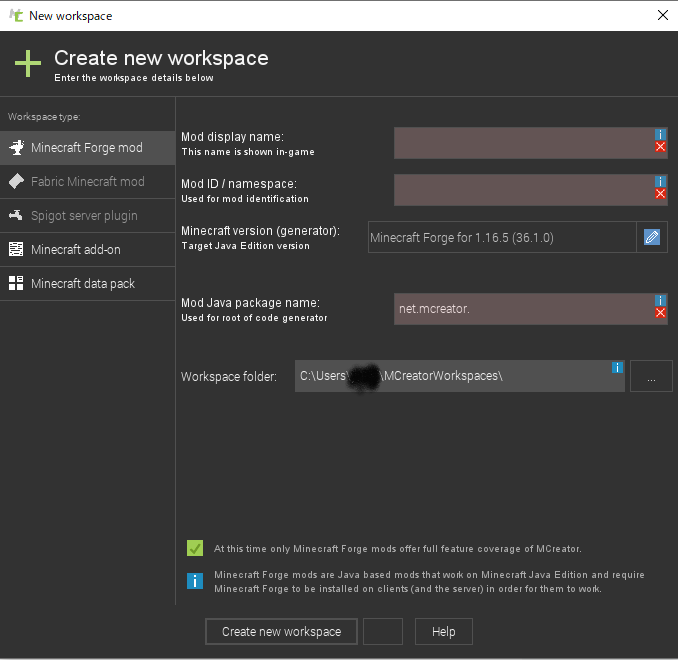The width and height of the screenshot is (678, 660).
Task: Click 'Used for mod identification' text
Action: click(245, 199)
